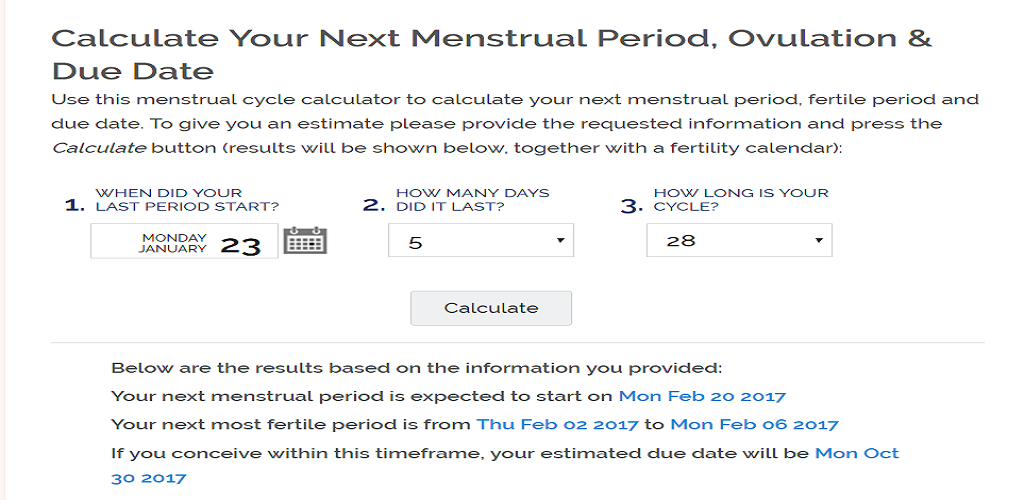The image size is (1024, 500).
Task: Click the Thu Feb 02 2017 link
Action: pyautogui.click(x=557, y=424)
